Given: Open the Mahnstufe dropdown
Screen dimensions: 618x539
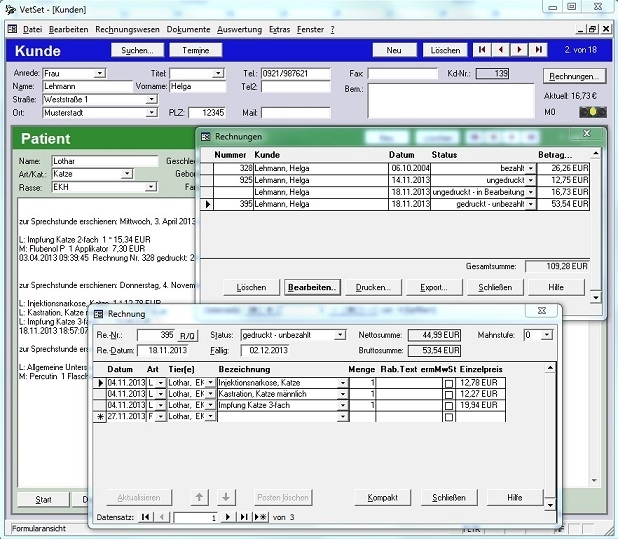Looking at the screenshot, I should 547,335.
